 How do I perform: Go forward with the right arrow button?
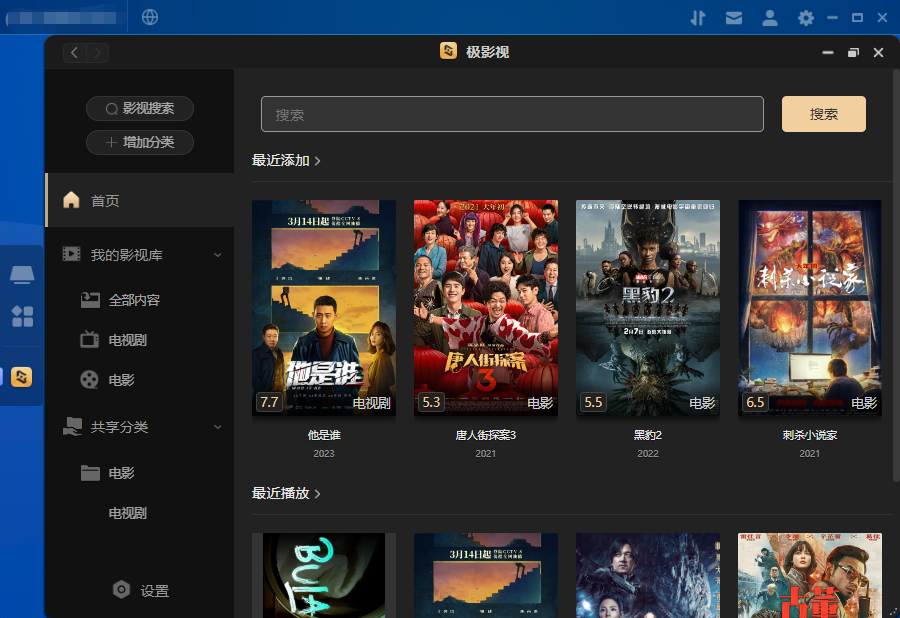coord(98,53)
